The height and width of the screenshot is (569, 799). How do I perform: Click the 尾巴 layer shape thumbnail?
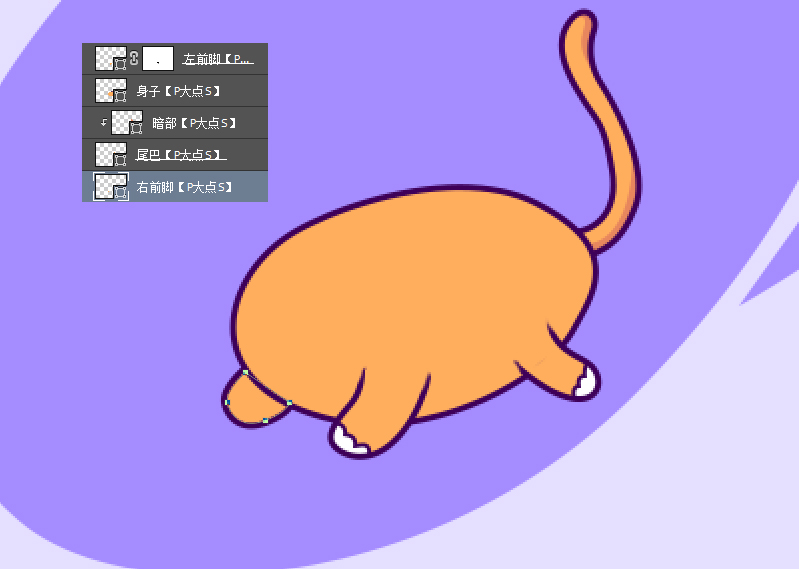[x=110, y=155]
